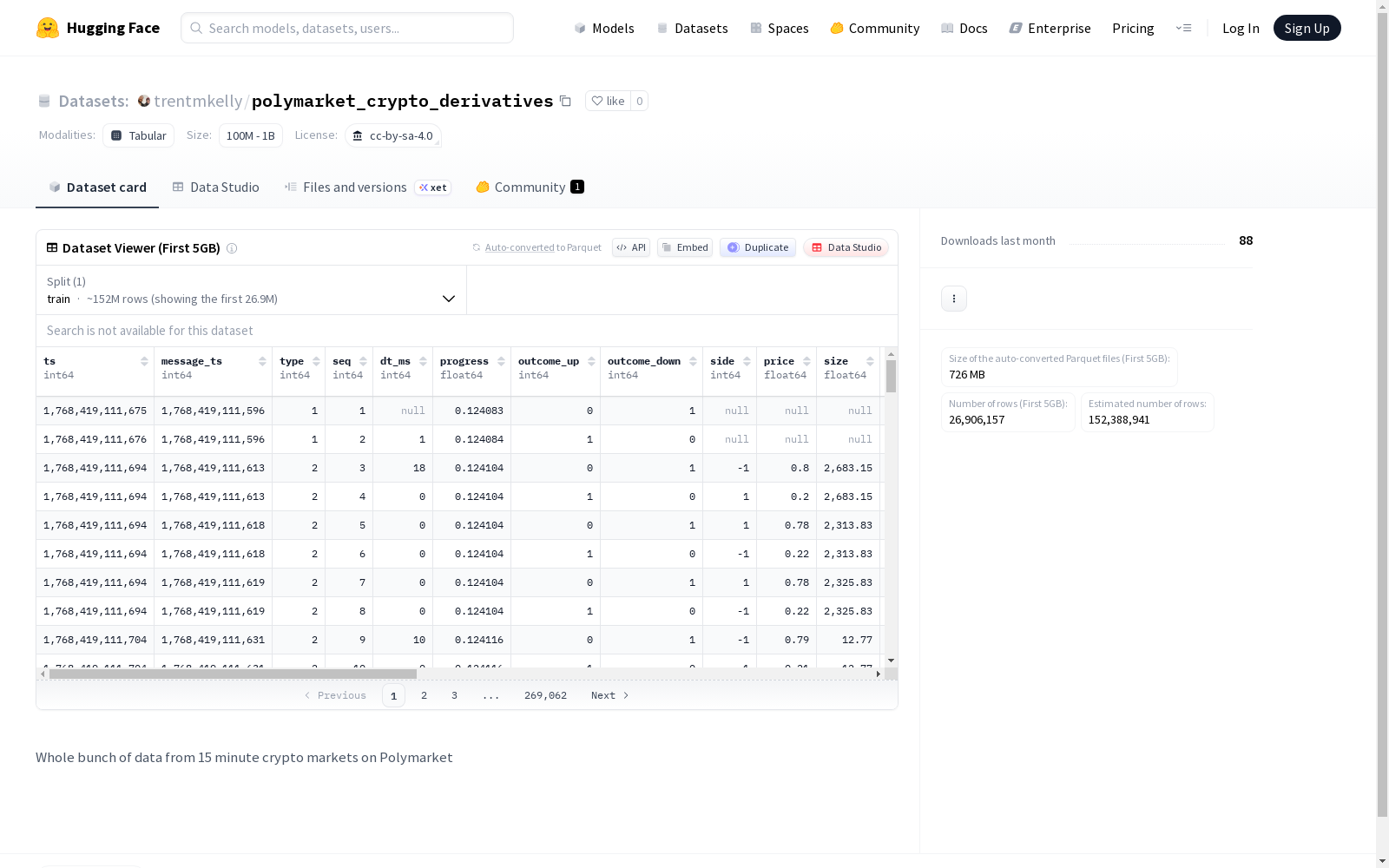Sort the outcome_up column
The image size is (1389, 868).
[591, 361]
